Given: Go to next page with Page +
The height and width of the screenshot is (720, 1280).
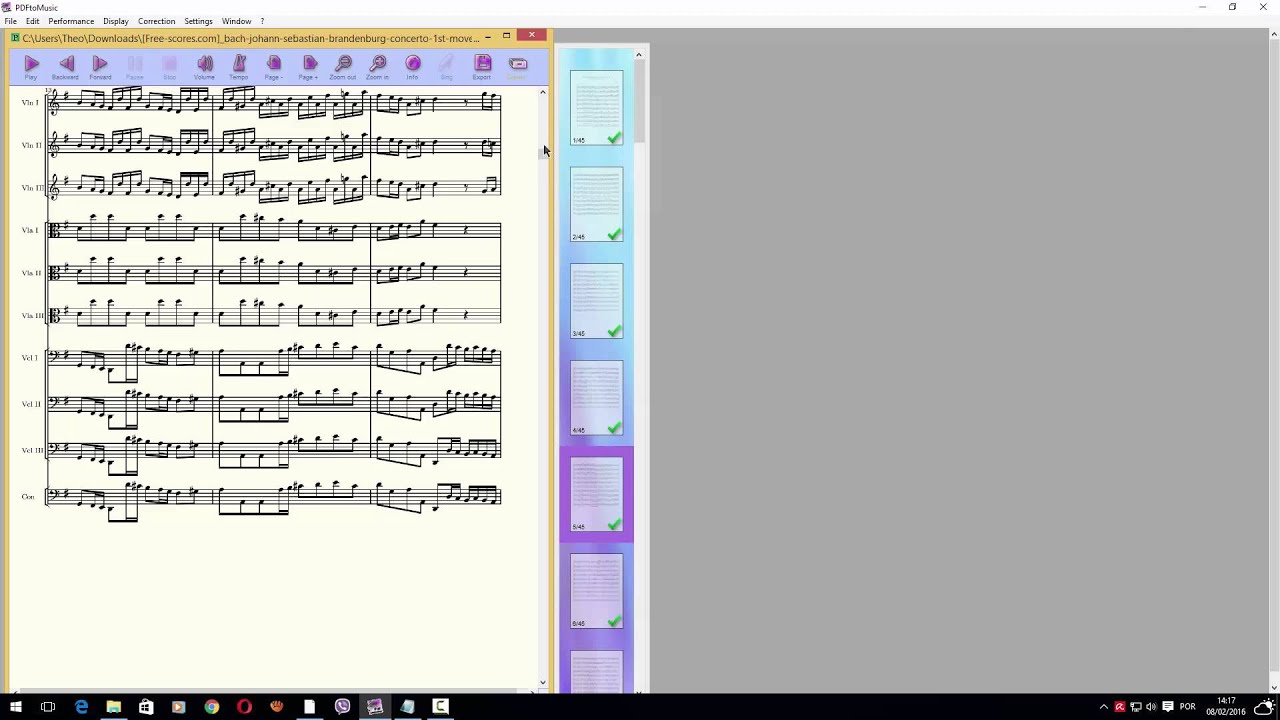Looking at the screenshot, I should pos(308,66).
